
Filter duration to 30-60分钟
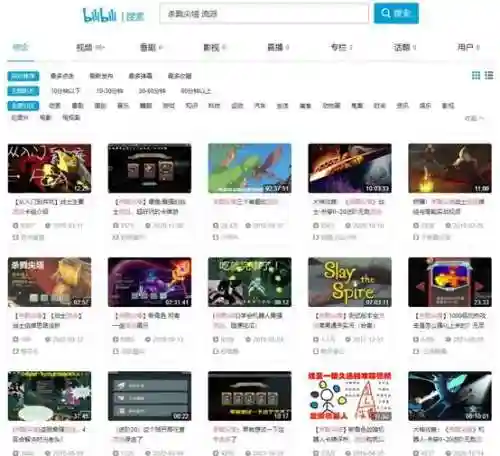(x=152, y=91)
